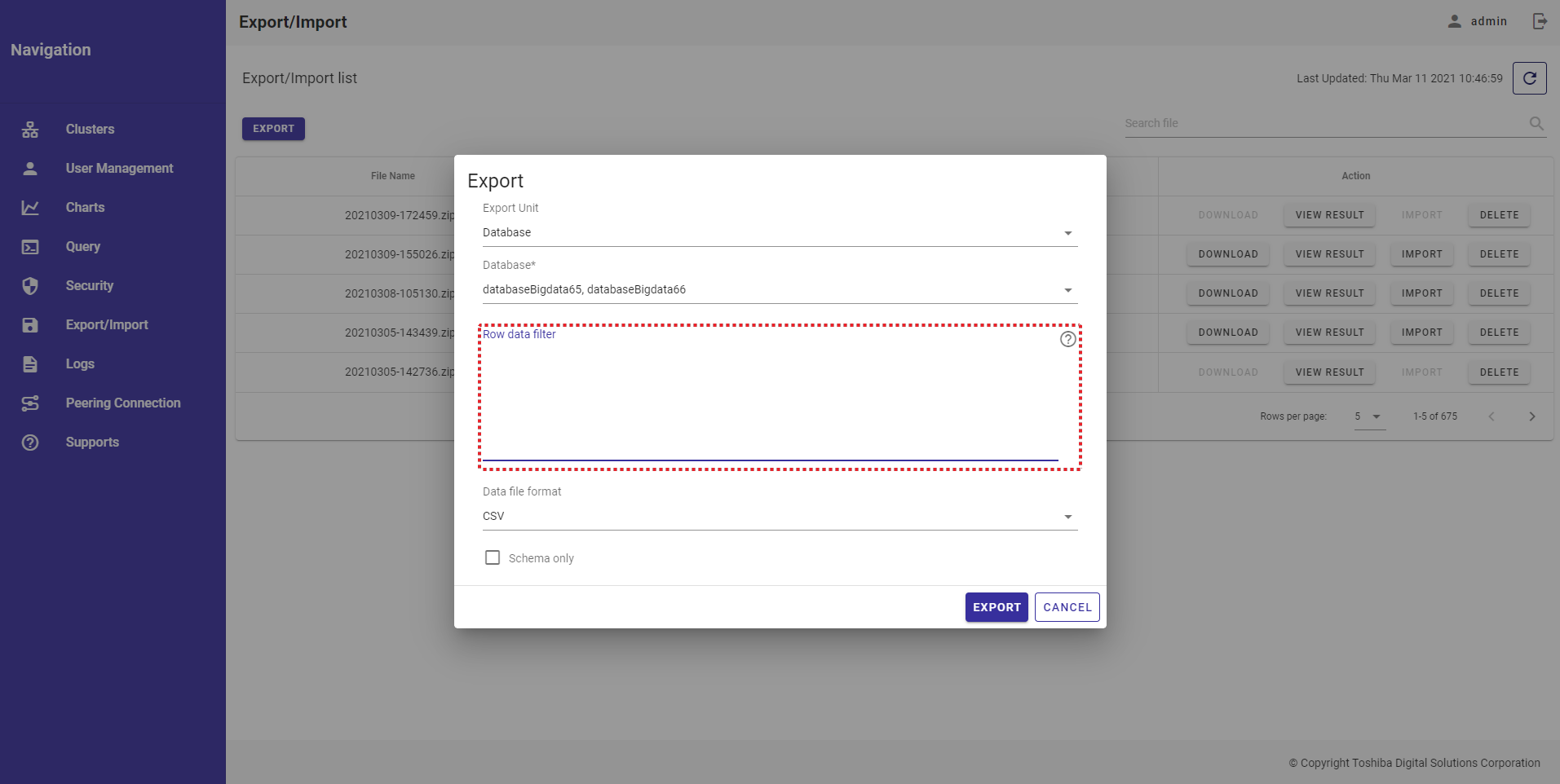Open Supports in the navigation
This screenshot has width=1560, height=784.
pyautogui.click(x=92, y=443)
